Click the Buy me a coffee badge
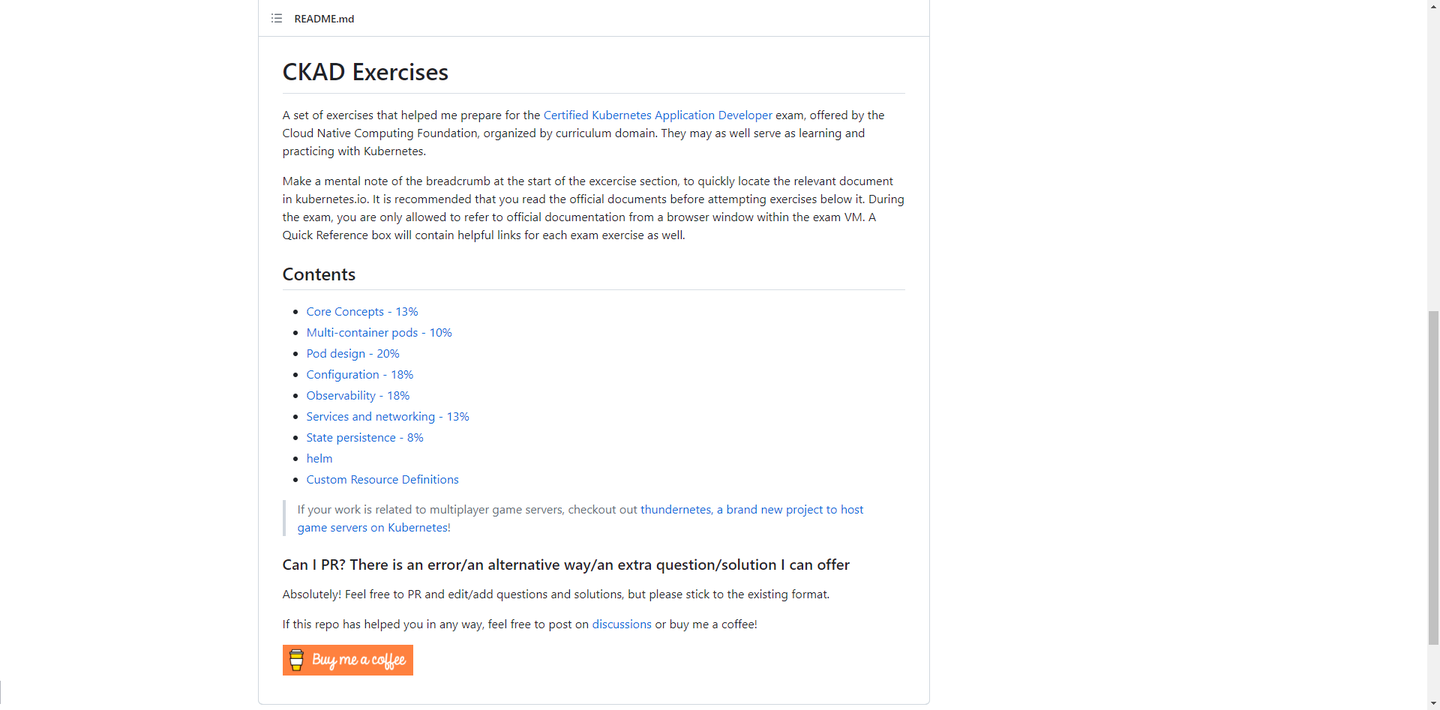Screen dimensions: 1440x710 348,660
